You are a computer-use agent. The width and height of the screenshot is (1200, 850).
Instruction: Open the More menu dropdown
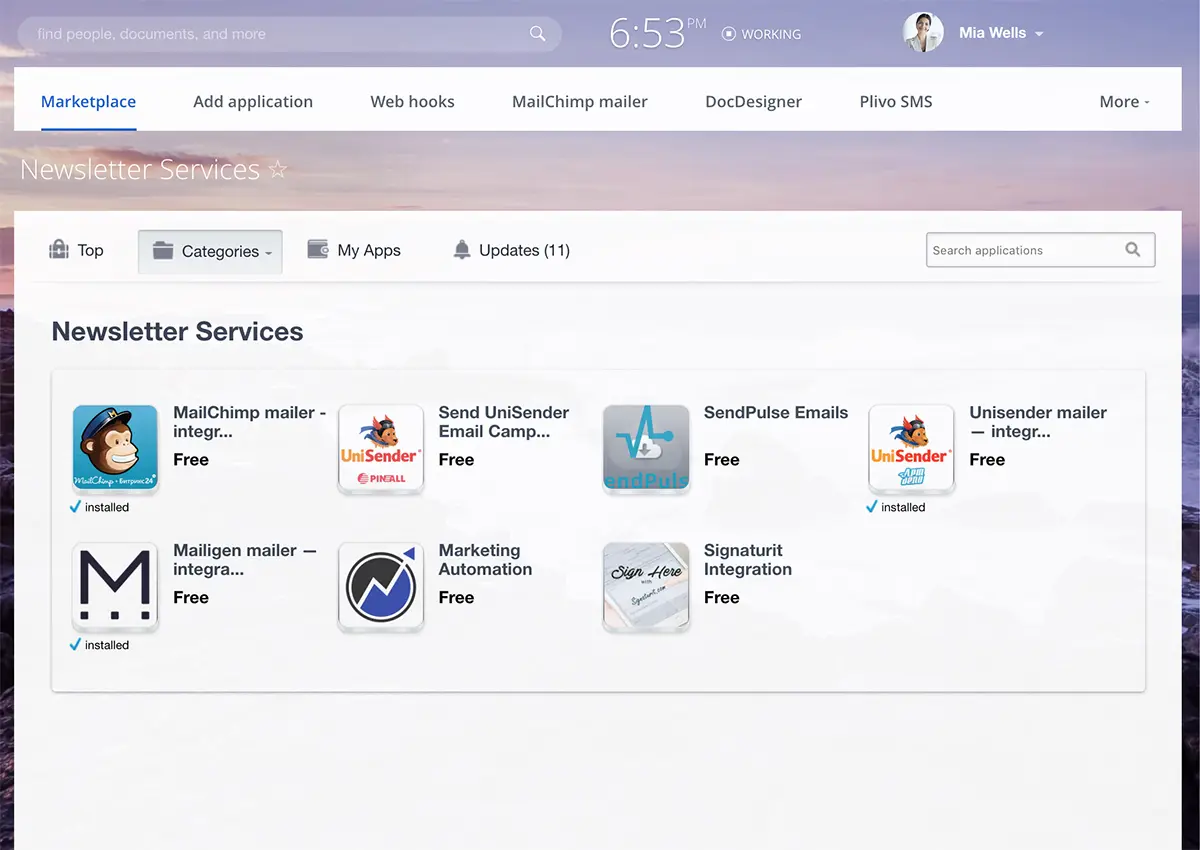pyautogui.click(x=1124, y=102)
